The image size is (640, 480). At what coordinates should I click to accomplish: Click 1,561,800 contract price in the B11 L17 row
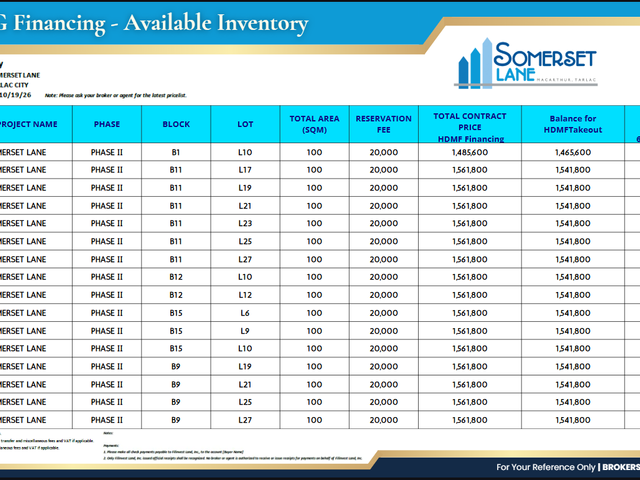pos(470,170)
